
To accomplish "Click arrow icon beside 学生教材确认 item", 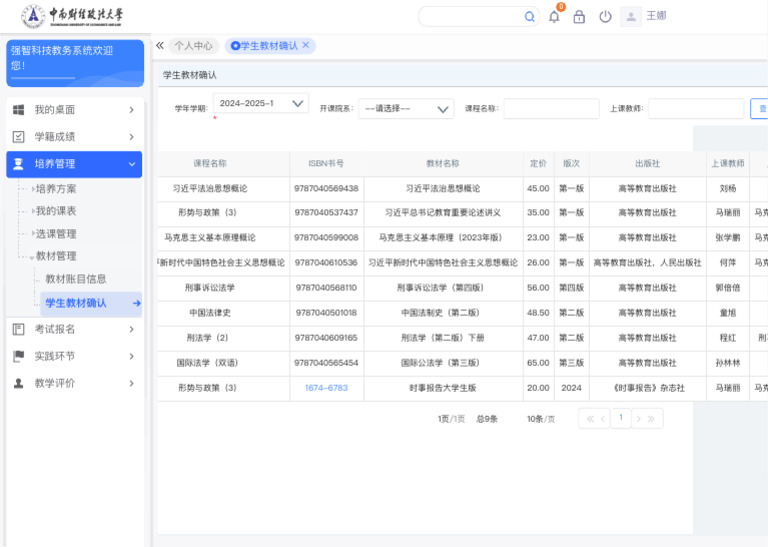I will (x=137, y=303).
